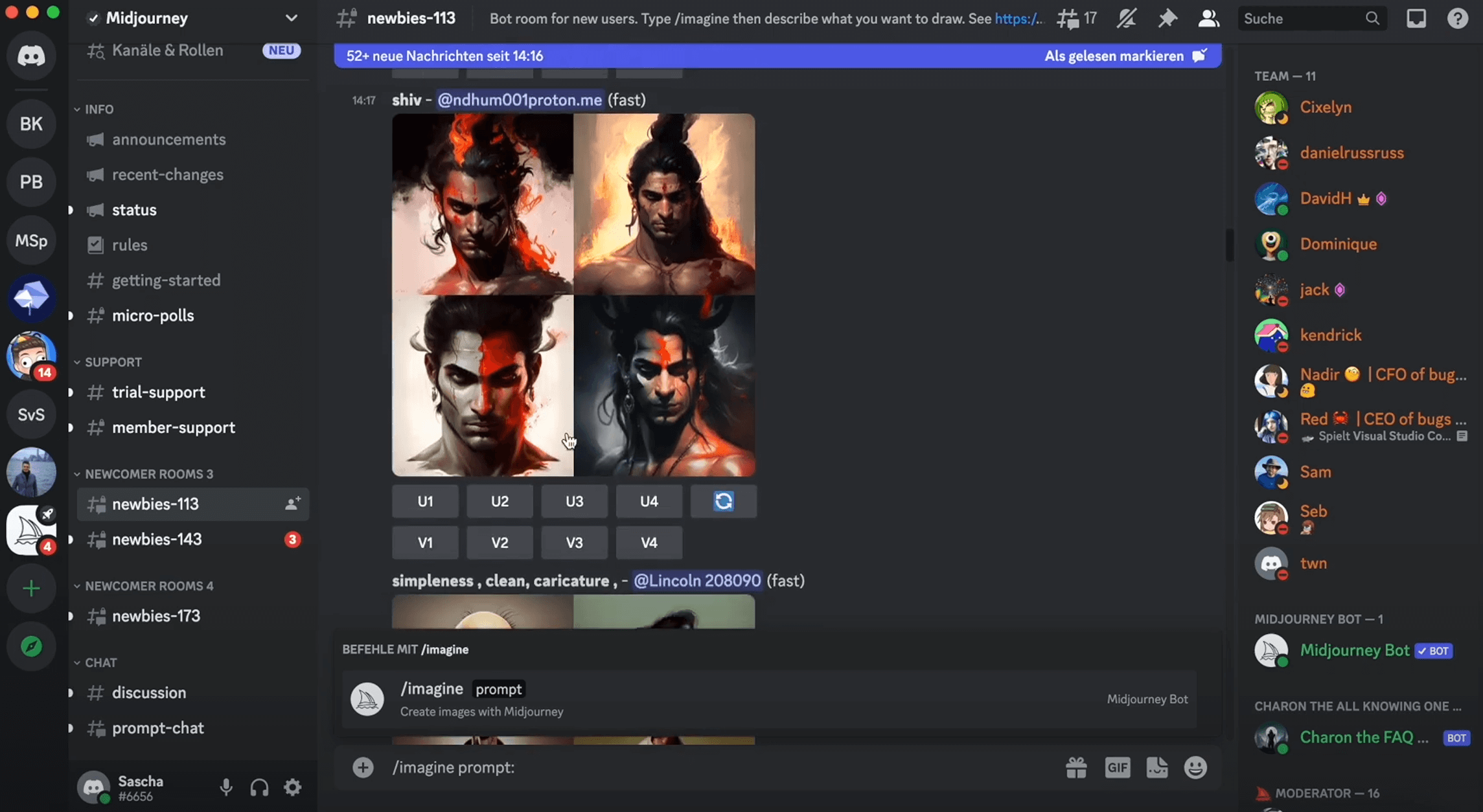Mute the microphone
Screen dimensions: 1483x812
226,787
